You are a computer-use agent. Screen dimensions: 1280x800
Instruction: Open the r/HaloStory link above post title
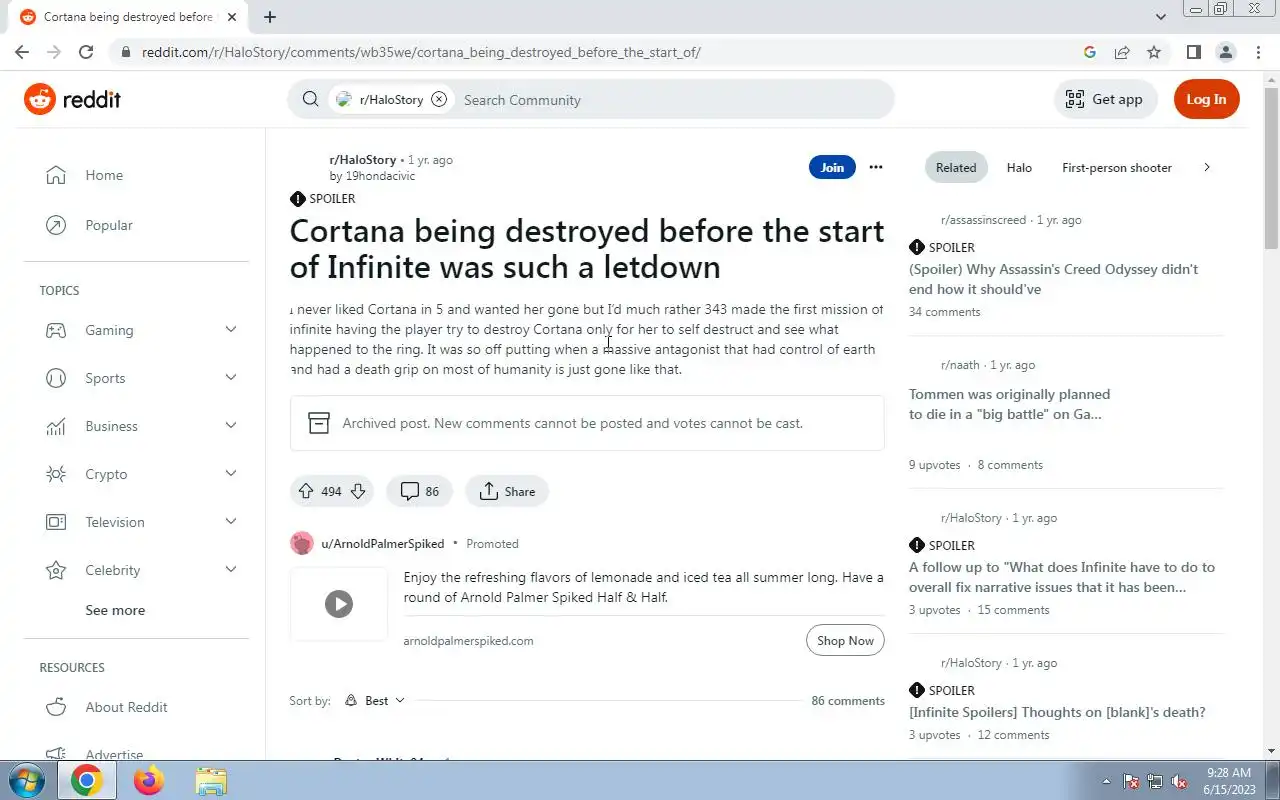click(362, 160)
